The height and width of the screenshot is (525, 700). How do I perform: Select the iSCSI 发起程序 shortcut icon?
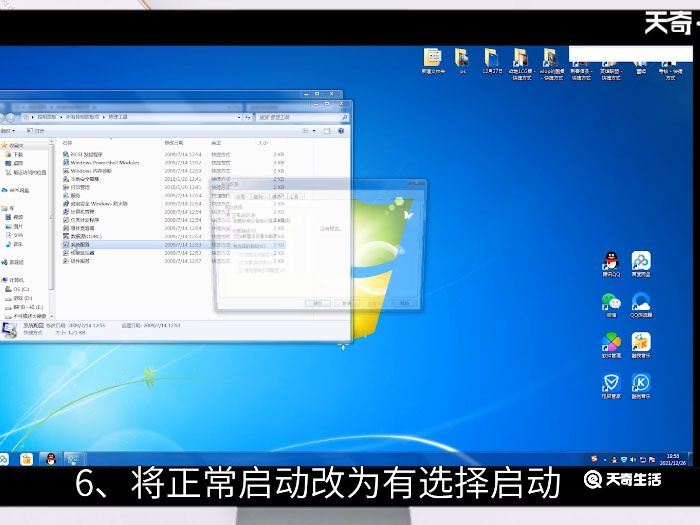[66, 154]
